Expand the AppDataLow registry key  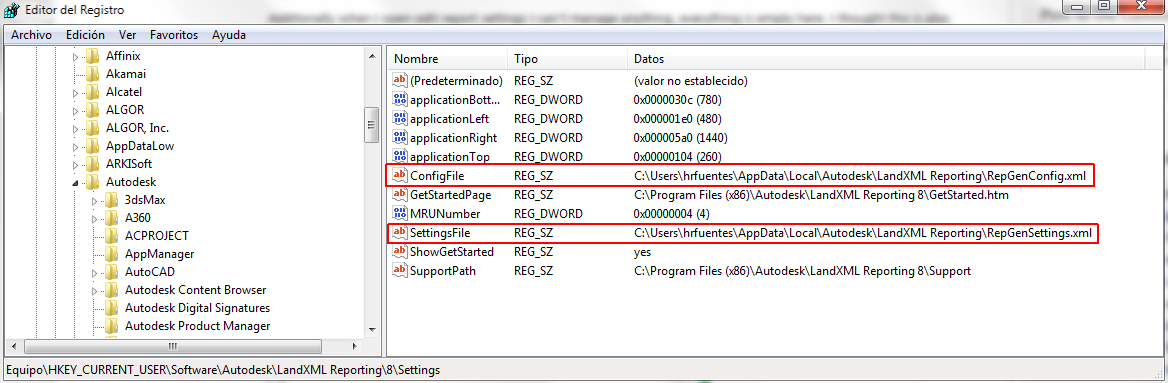(x=75, y=146)
